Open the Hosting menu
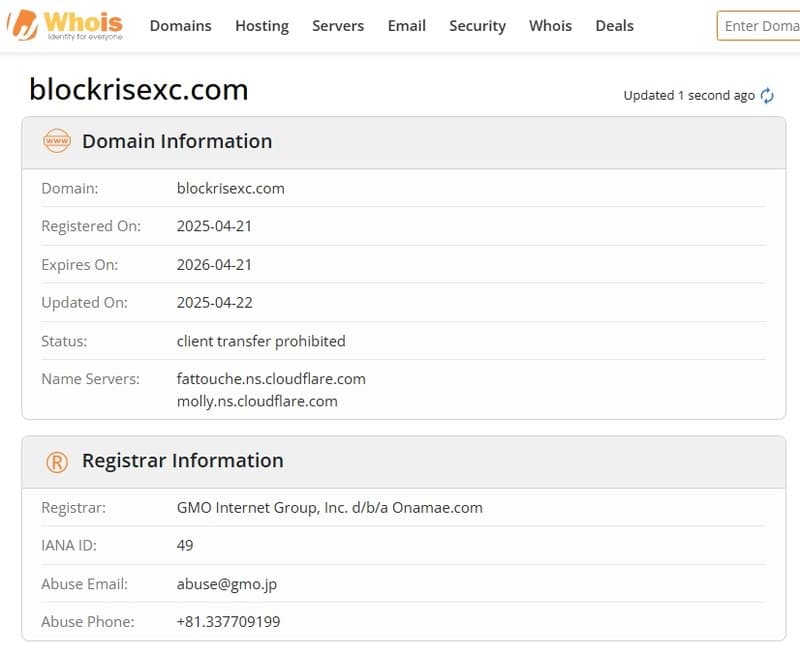The width and height of the screenshot is (800, 655). [x=262, y=26]
